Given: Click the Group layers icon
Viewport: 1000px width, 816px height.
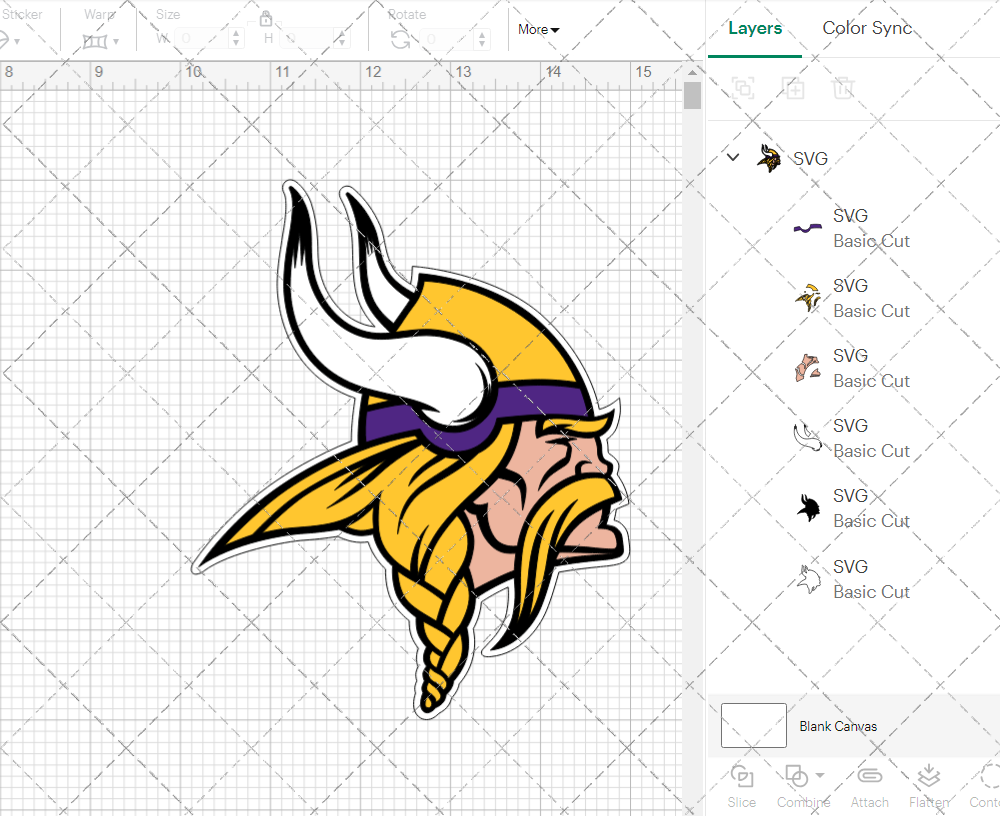Looking at the screenshot, I should tap(743, 89).
